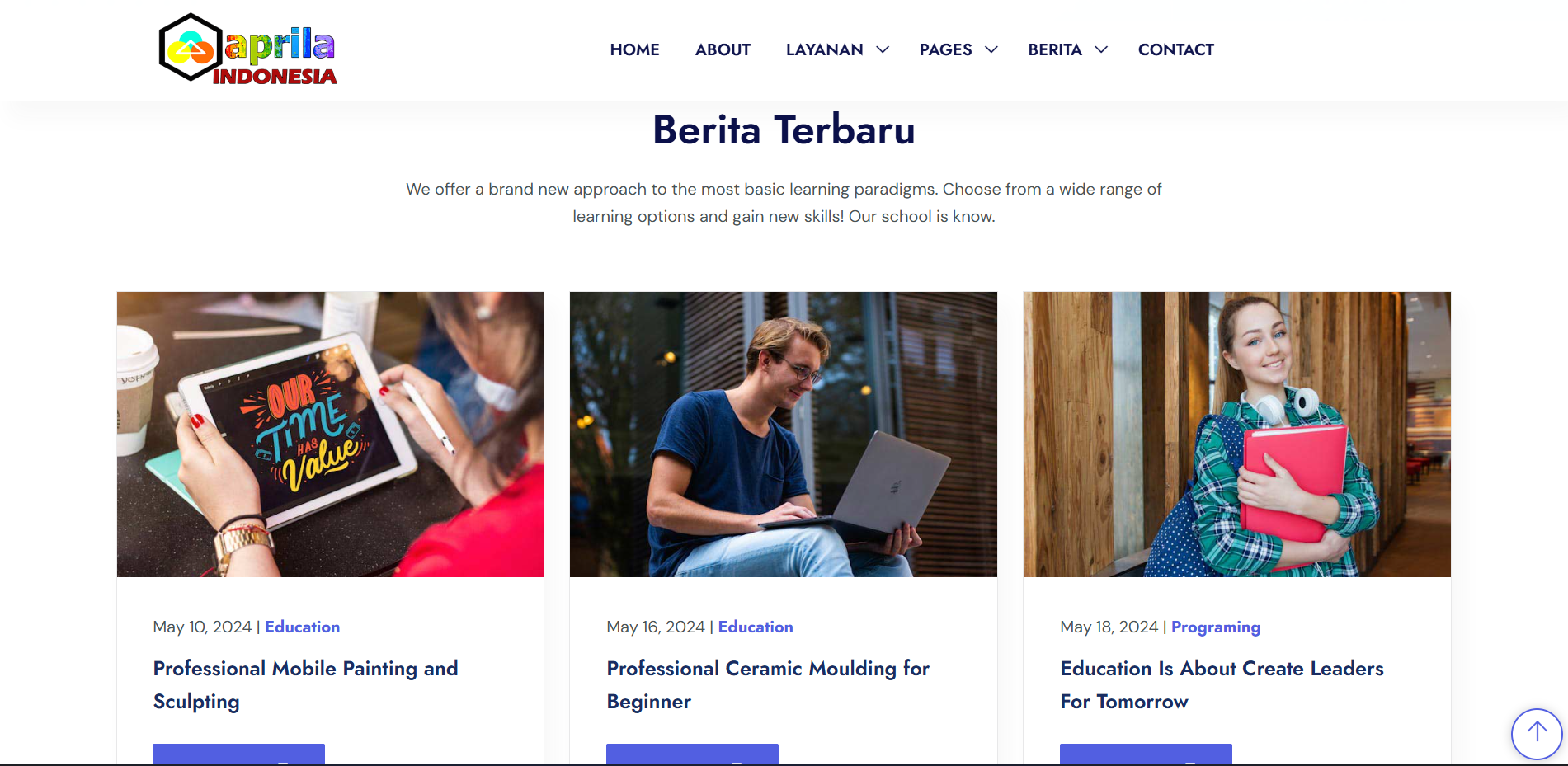Expand the LAYANAN dropdown chevron
The image size is (1568, 766).
click(883, 49)
